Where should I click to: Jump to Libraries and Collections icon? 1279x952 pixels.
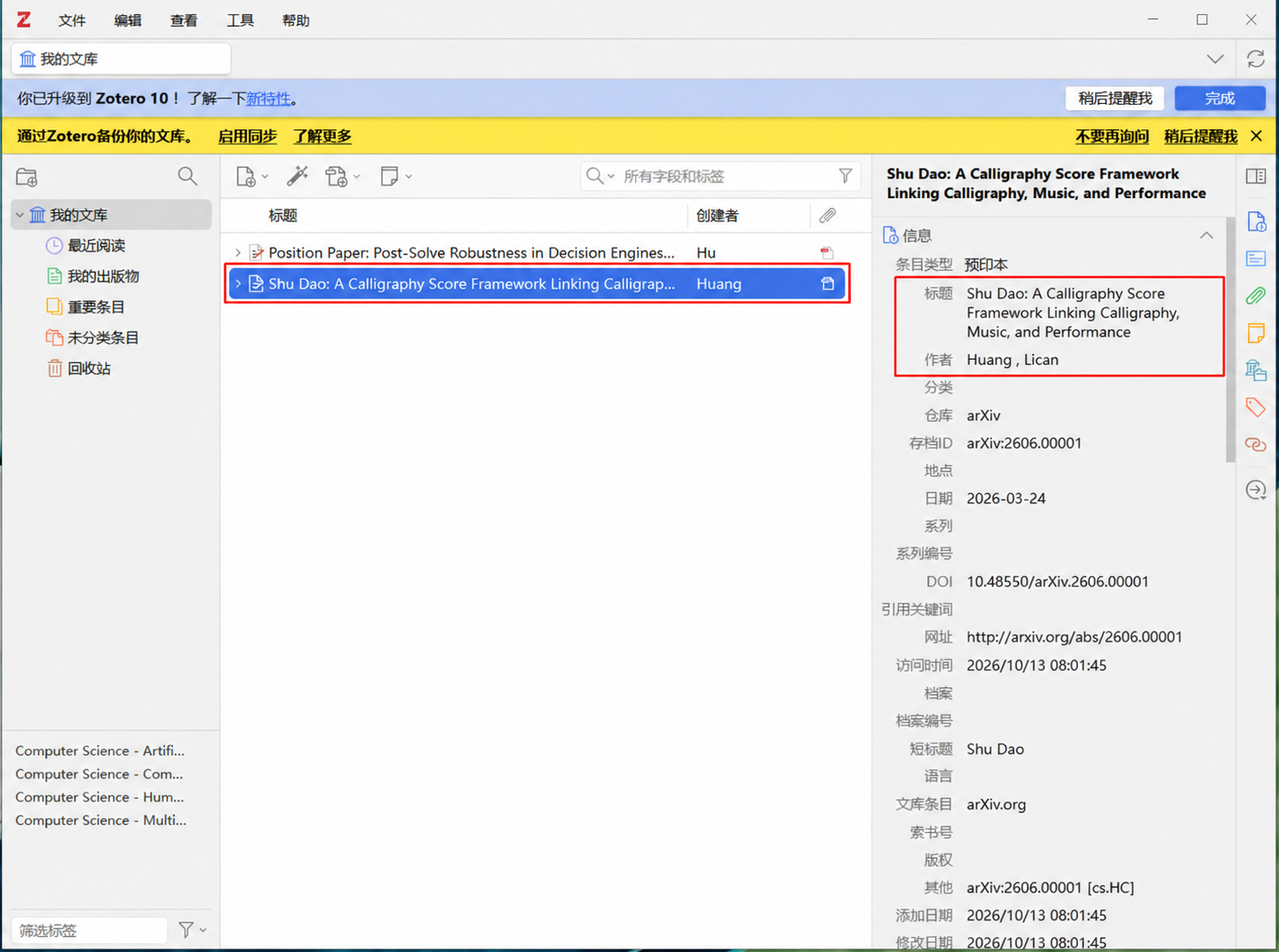pos(1255,370)
